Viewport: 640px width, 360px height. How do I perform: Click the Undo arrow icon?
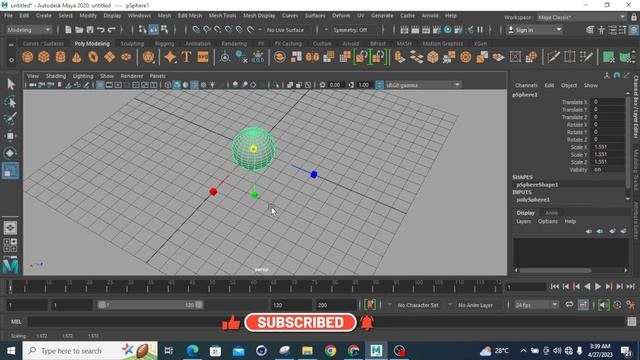point(100,30)
